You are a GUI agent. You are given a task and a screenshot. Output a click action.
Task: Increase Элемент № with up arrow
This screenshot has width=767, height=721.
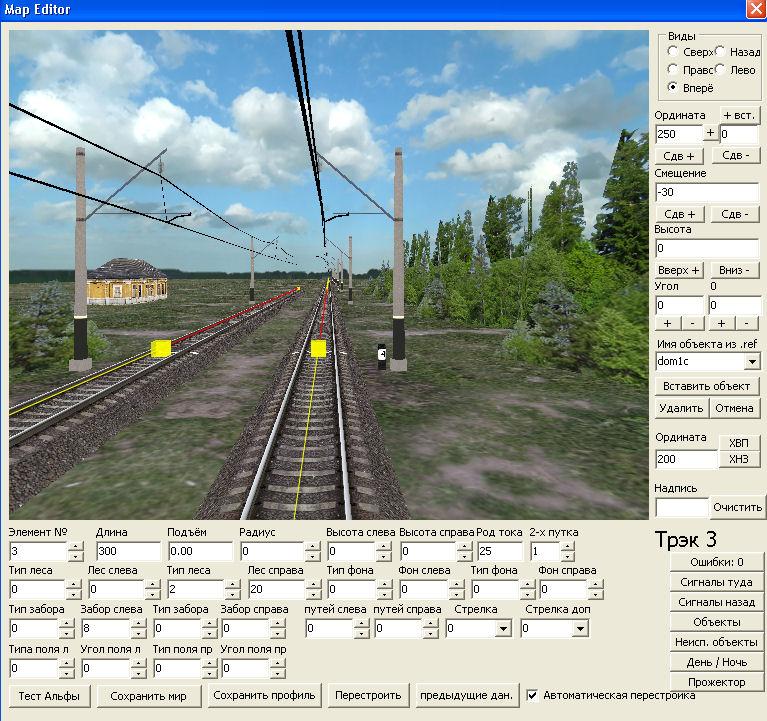(75, 546)
